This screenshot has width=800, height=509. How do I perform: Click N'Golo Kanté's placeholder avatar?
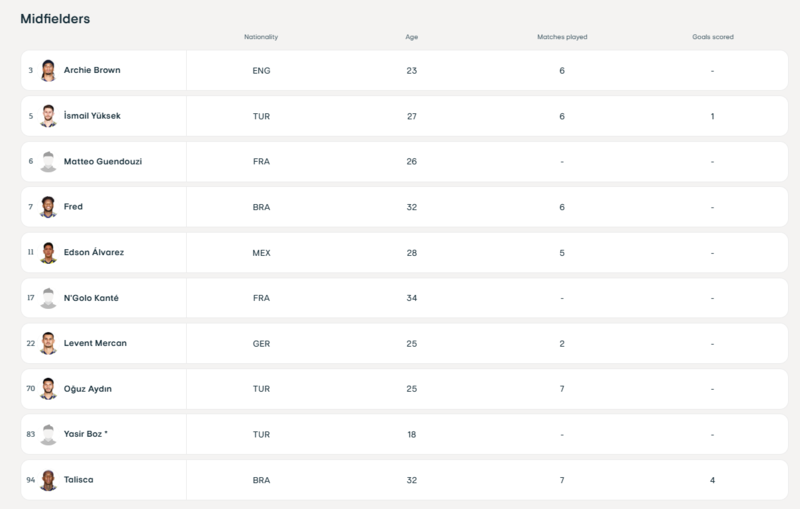[x=48, y=298]
